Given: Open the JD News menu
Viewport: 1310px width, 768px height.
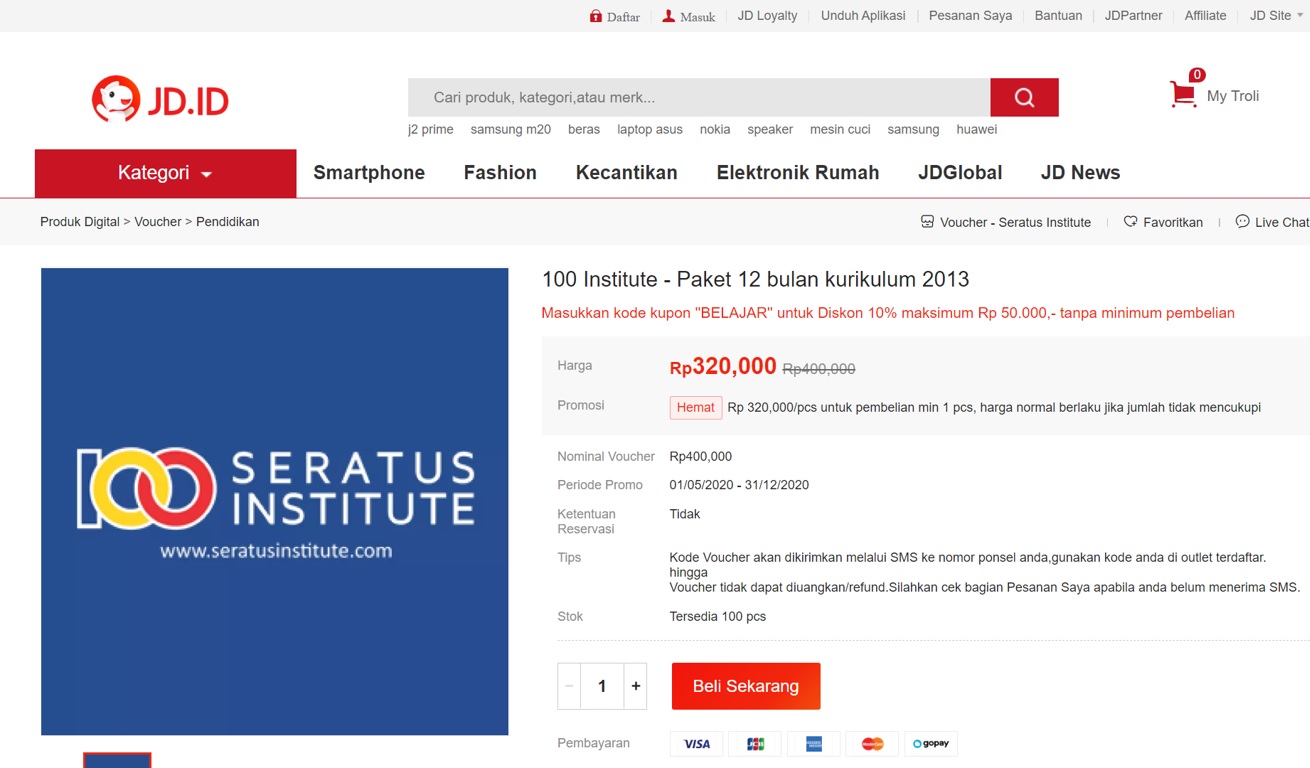Looking at the screenshot, I should click(x=1080, y=173).
